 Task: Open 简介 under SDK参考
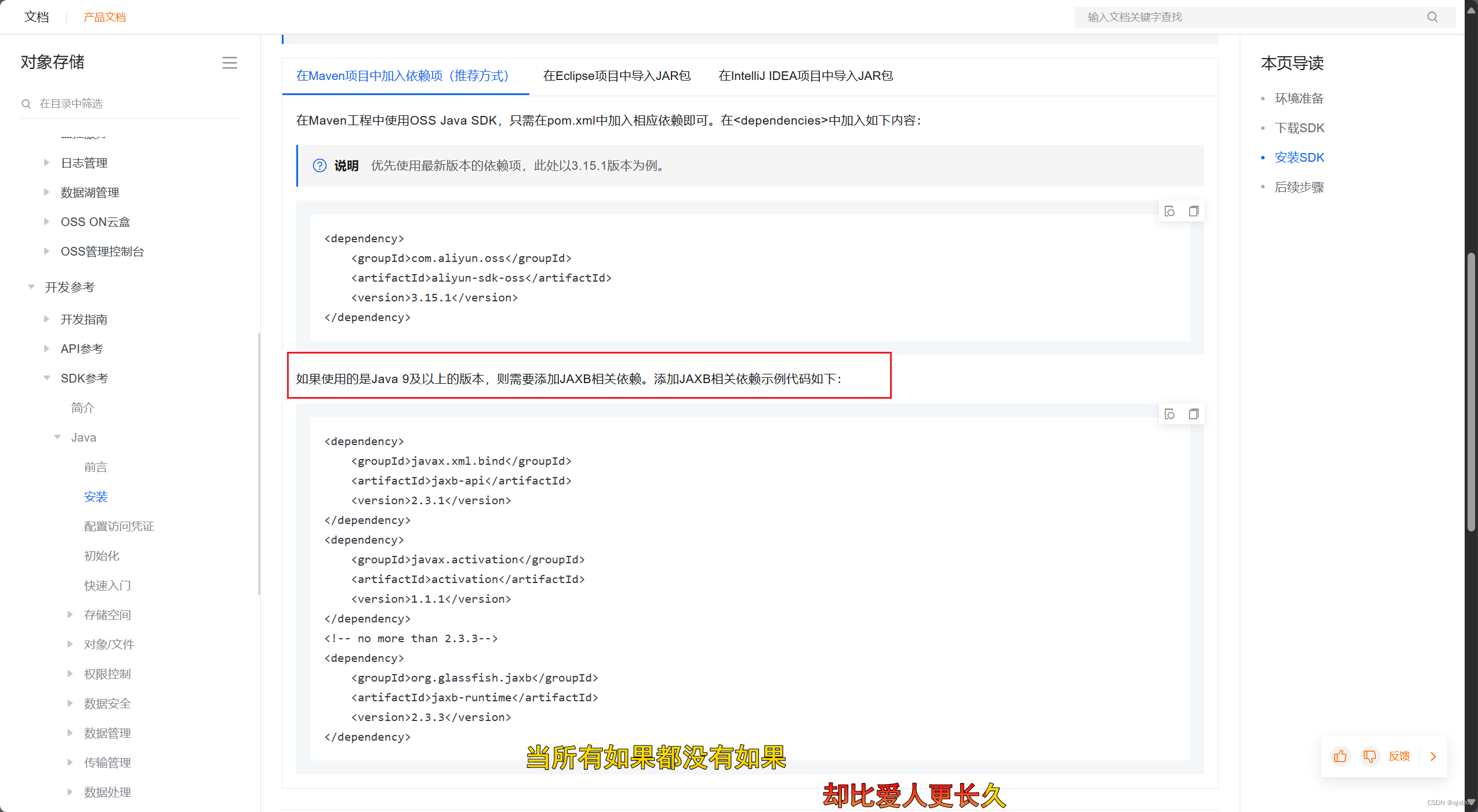pyautogui.click(x=82, y=408)
